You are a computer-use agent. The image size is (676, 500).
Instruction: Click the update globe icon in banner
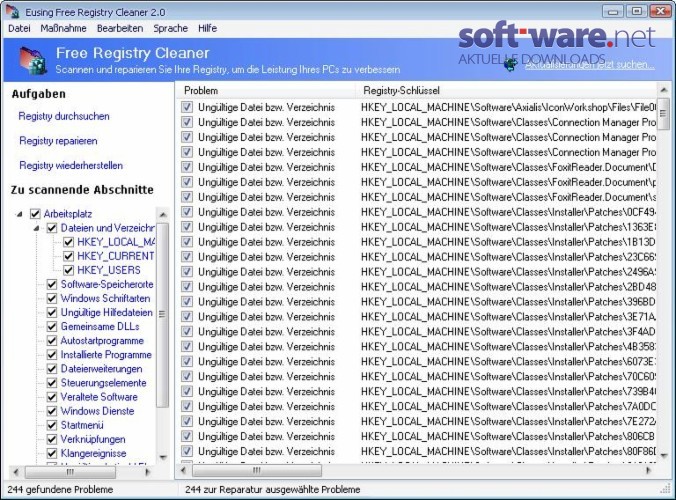point(511,64)
